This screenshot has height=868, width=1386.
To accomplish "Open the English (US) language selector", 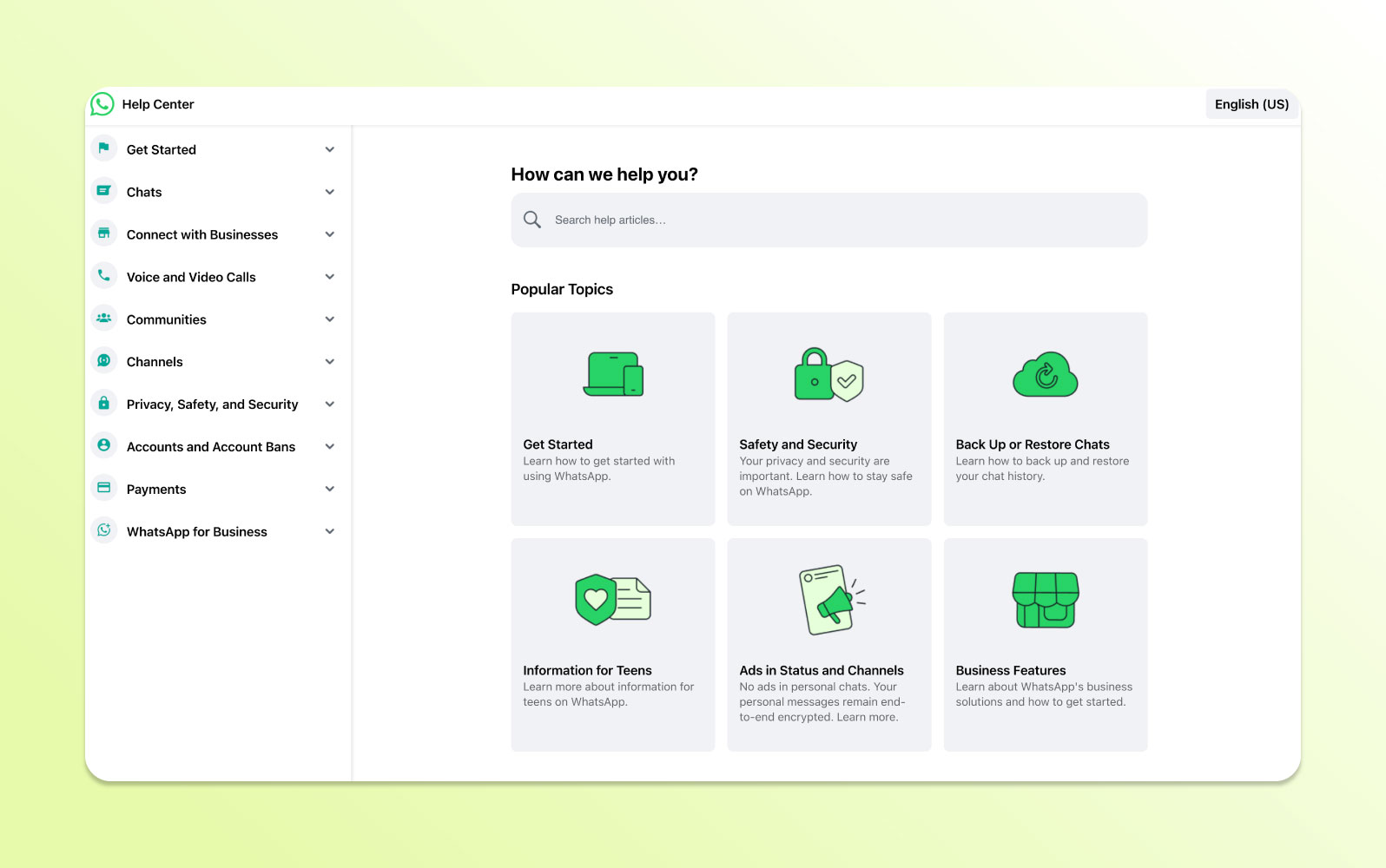I will click(x=1251, y=104).
